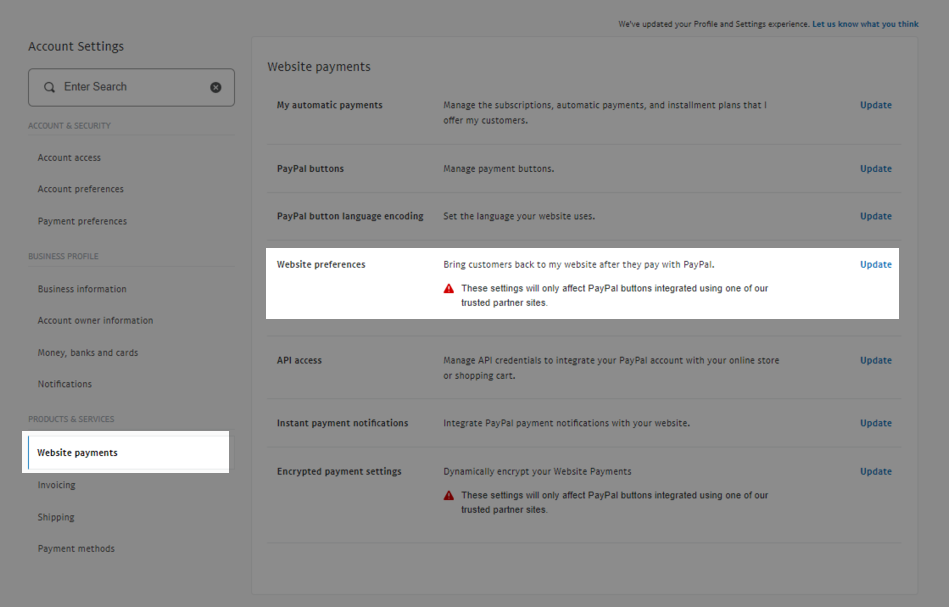The height and width of the screenshot is (607, 949).
Task: Open Account preferences in the sidebar
Action: (80, 189)
